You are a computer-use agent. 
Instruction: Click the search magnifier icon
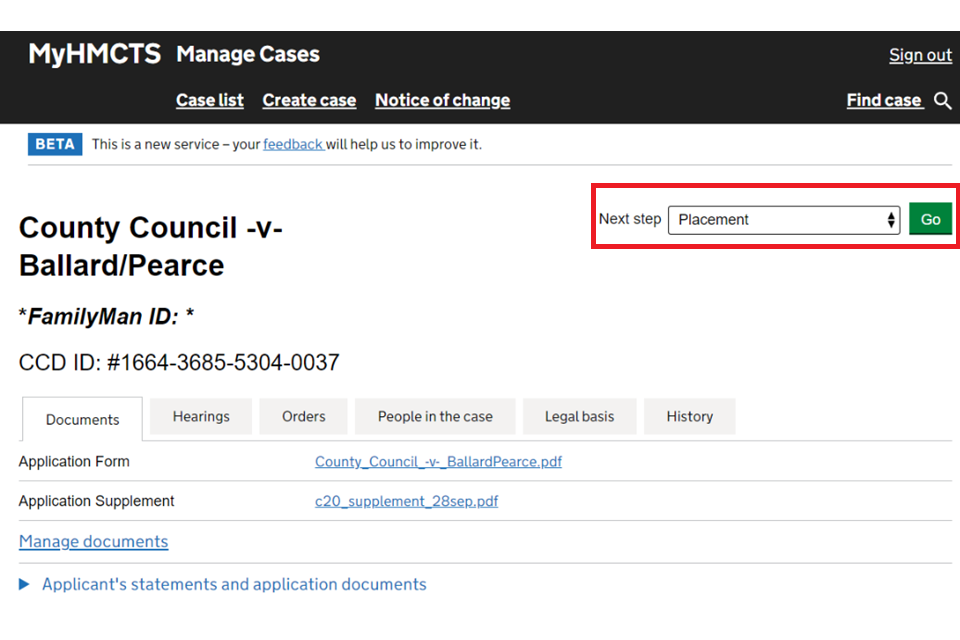tap(942, 101)
